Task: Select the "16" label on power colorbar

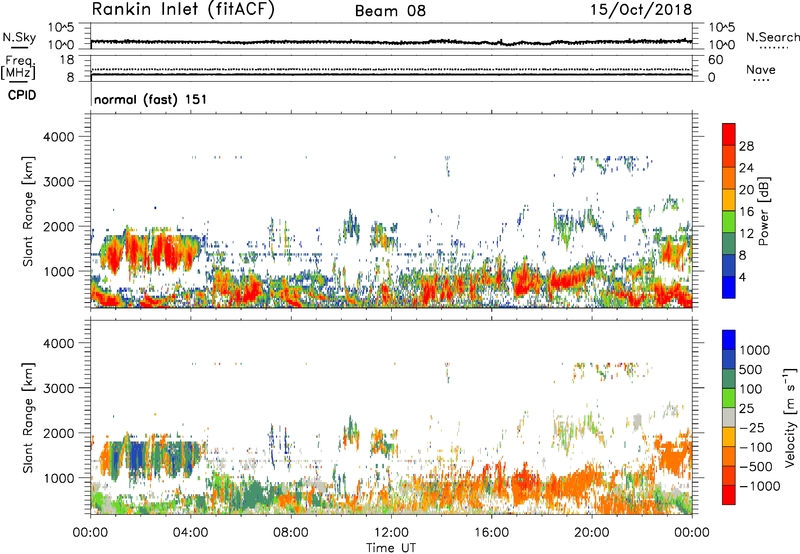Action: [x=746, y=212]
